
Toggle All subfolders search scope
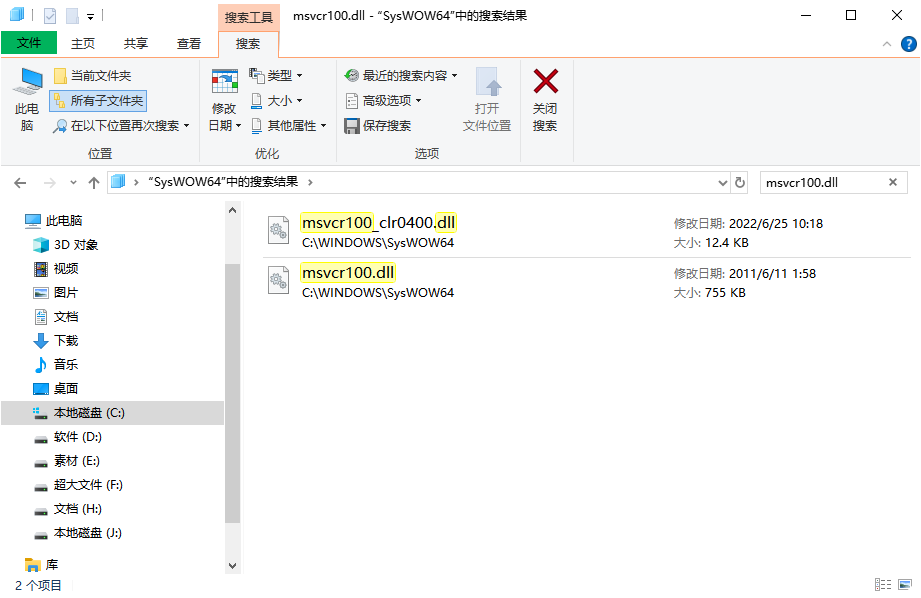98,100
